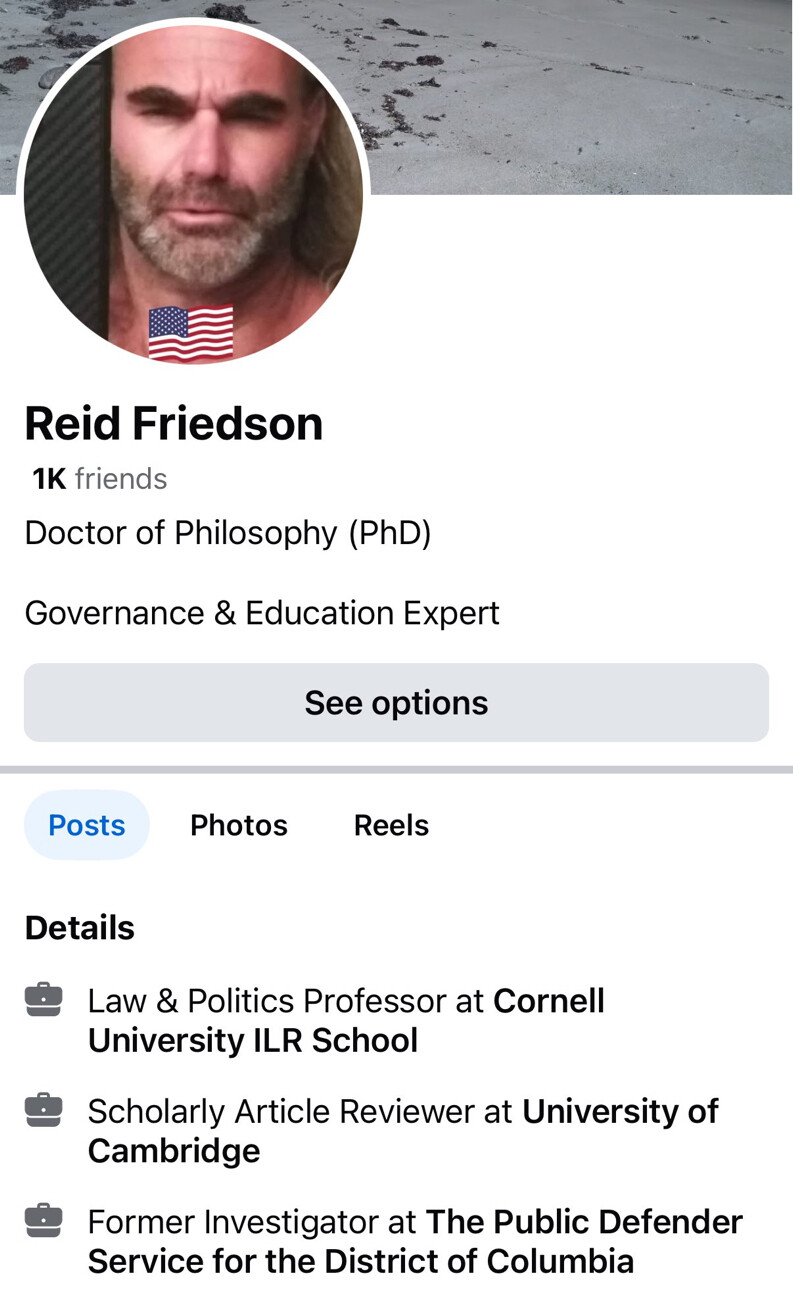Image resolution: width=793 pixels, height=1294 pixels.
Task: Select the Doctor of Philosophy (PhD) bio line
Action: click(x=228, y=533)
